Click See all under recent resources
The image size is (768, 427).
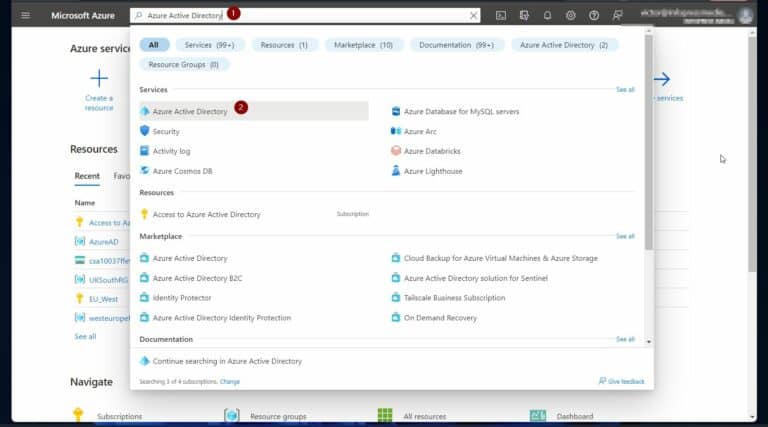click(85, 336)
